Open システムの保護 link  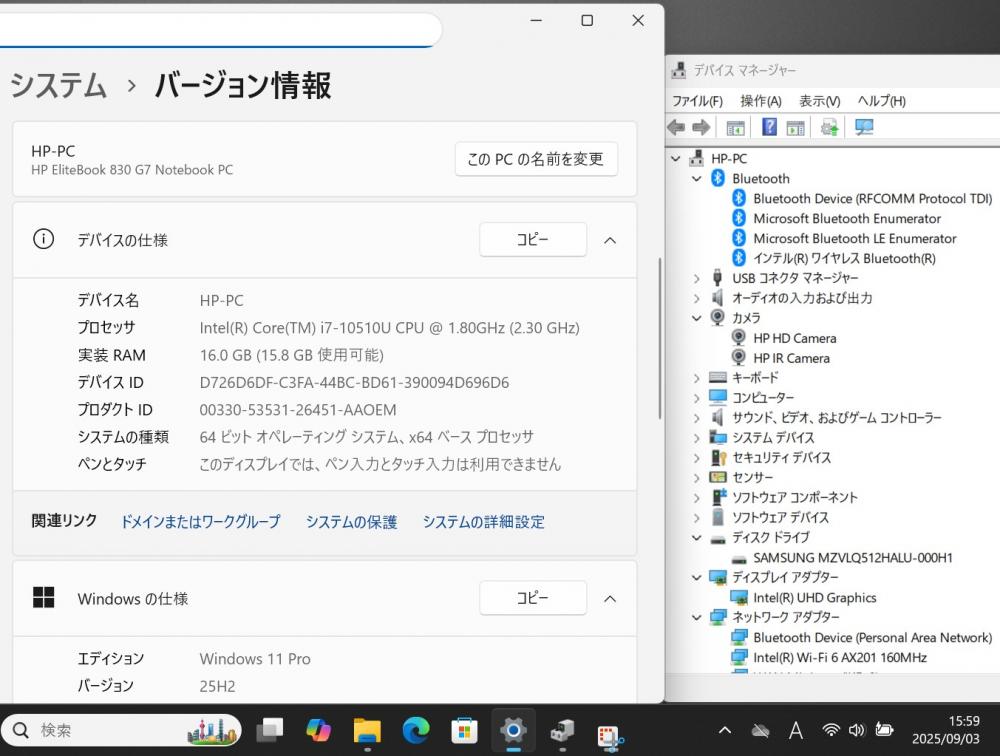click(351, 522)
